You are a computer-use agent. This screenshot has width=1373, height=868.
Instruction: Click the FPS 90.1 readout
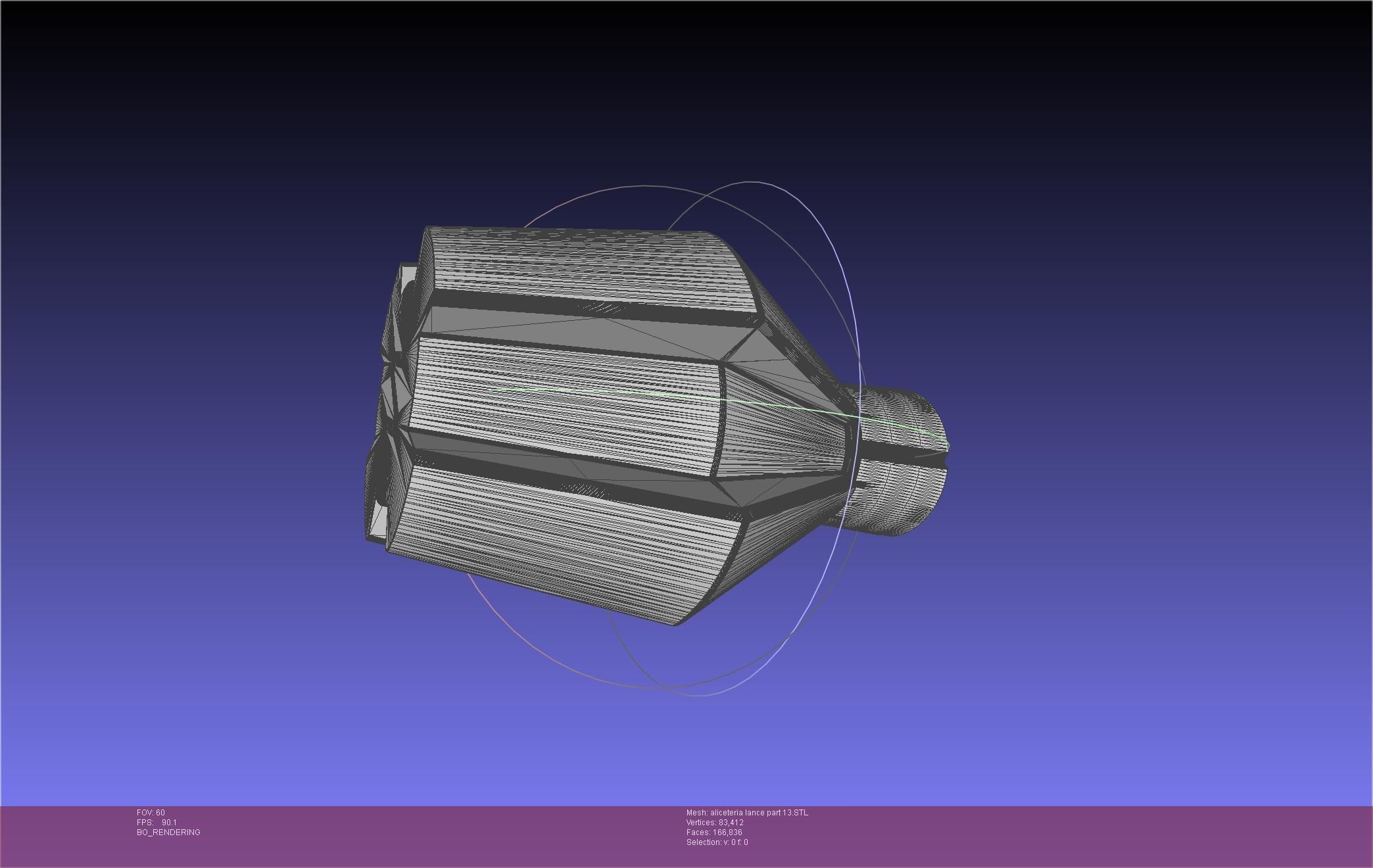[157, 823]
